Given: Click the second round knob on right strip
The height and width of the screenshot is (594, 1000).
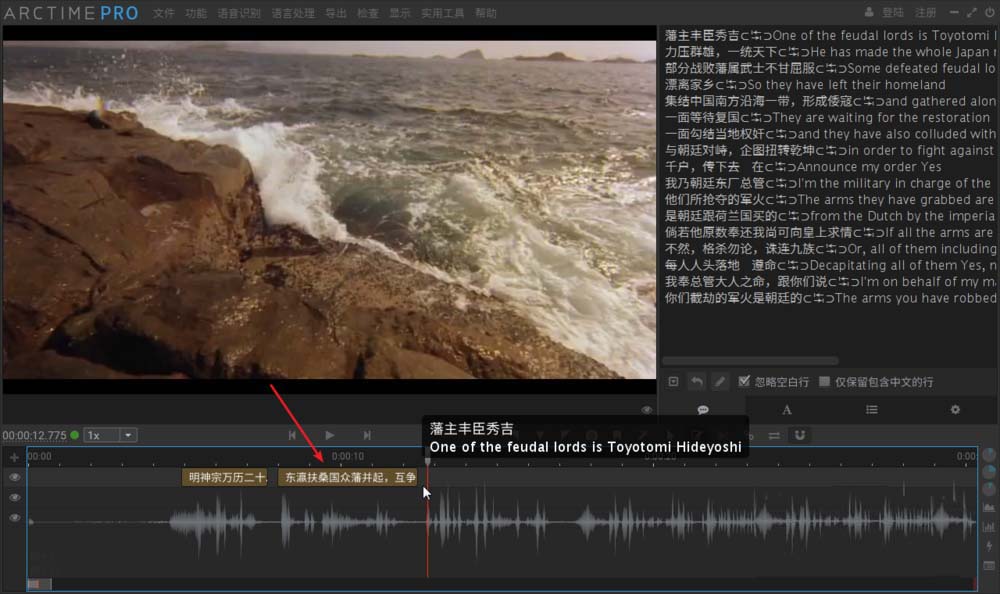Looking at the screenshot, I should 989,472.
